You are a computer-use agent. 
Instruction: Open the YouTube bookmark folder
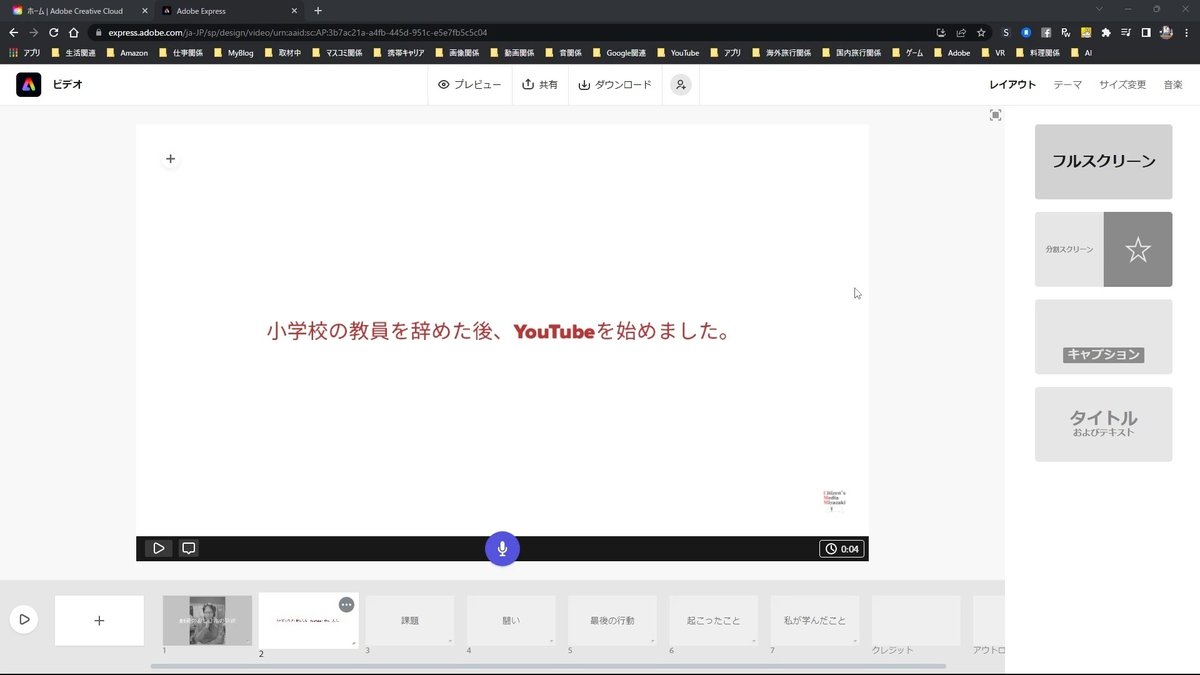pos(677,53)
